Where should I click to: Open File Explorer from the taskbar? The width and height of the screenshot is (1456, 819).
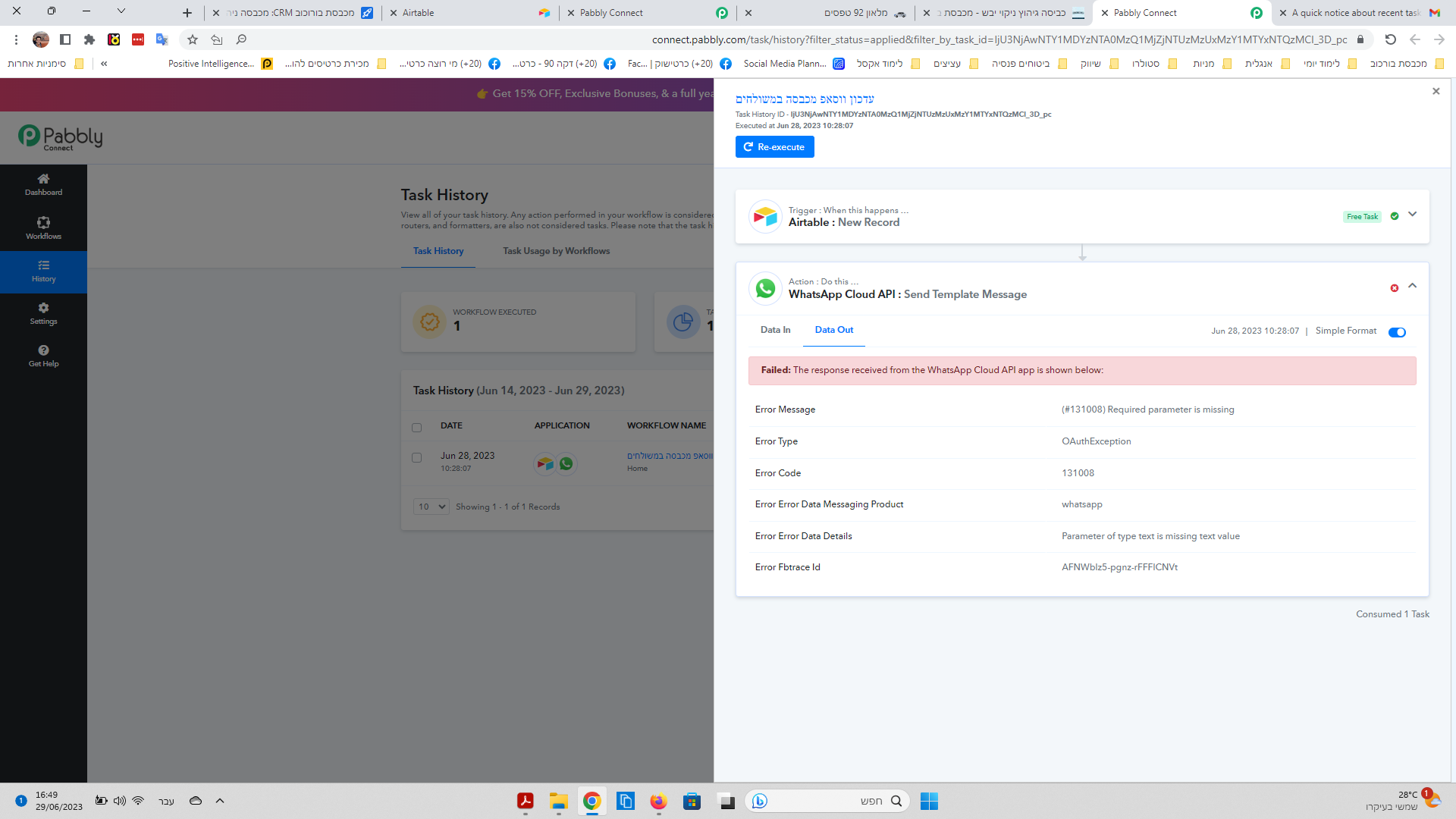[559, 801]
